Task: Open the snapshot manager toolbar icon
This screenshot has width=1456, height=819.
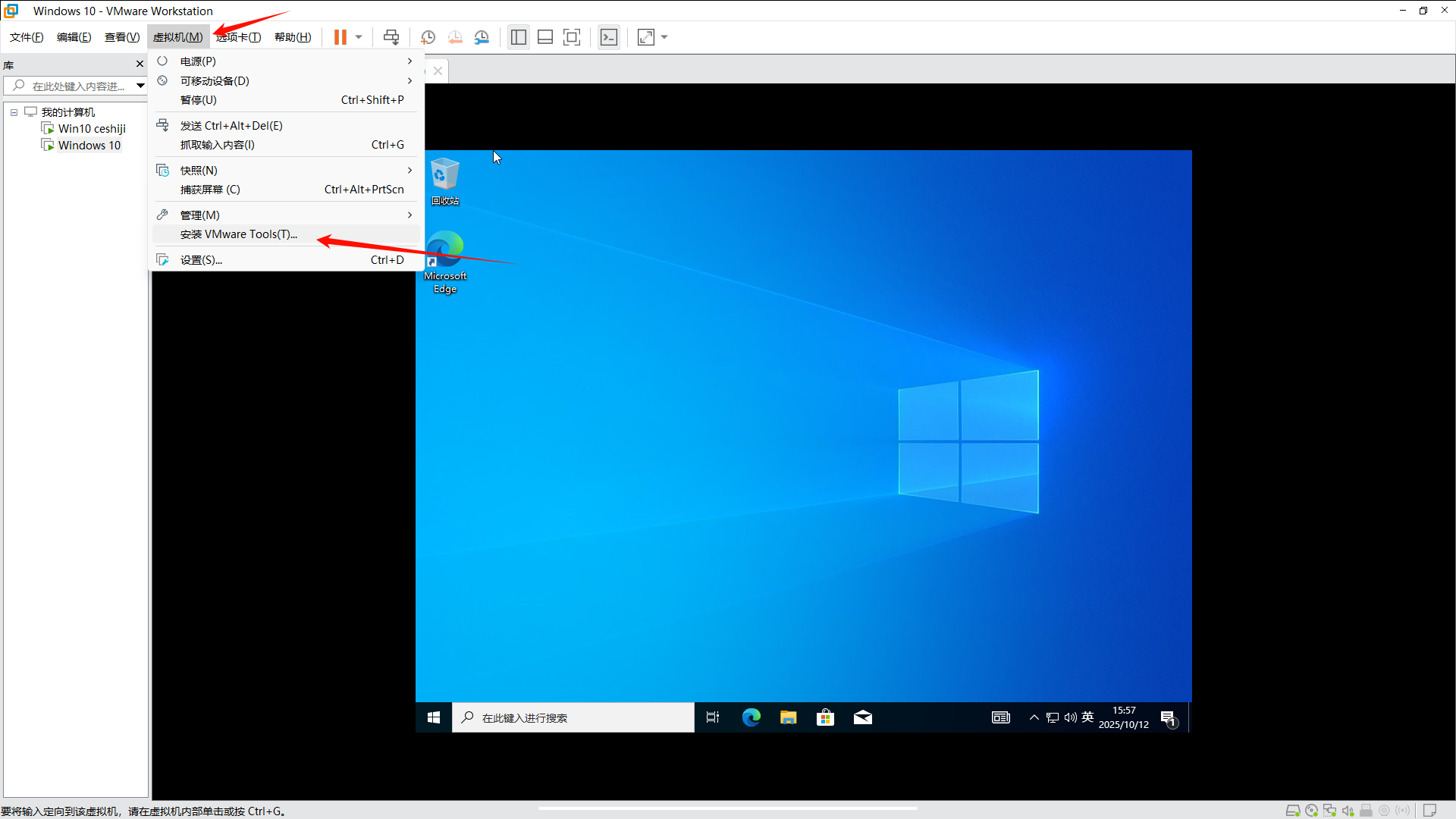Action: [x=482, y=37]
